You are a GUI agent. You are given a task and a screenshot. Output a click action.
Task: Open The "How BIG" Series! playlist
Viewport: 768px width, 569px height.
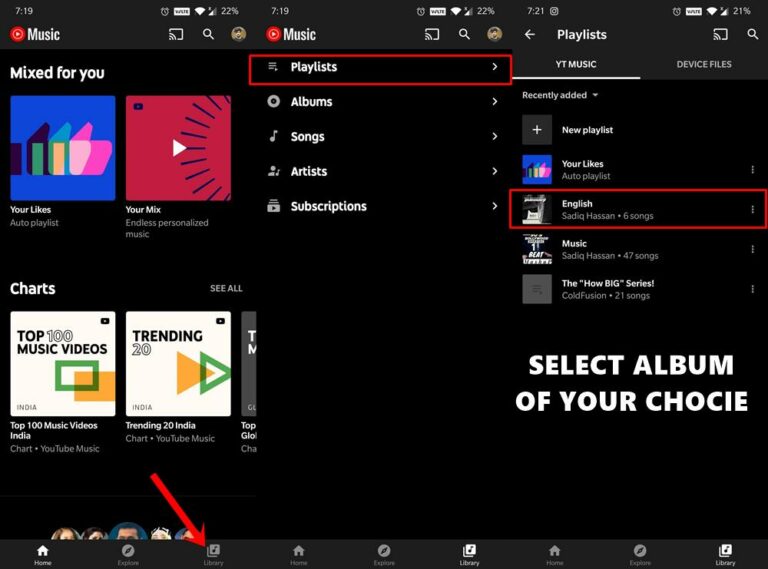point(640,289)
